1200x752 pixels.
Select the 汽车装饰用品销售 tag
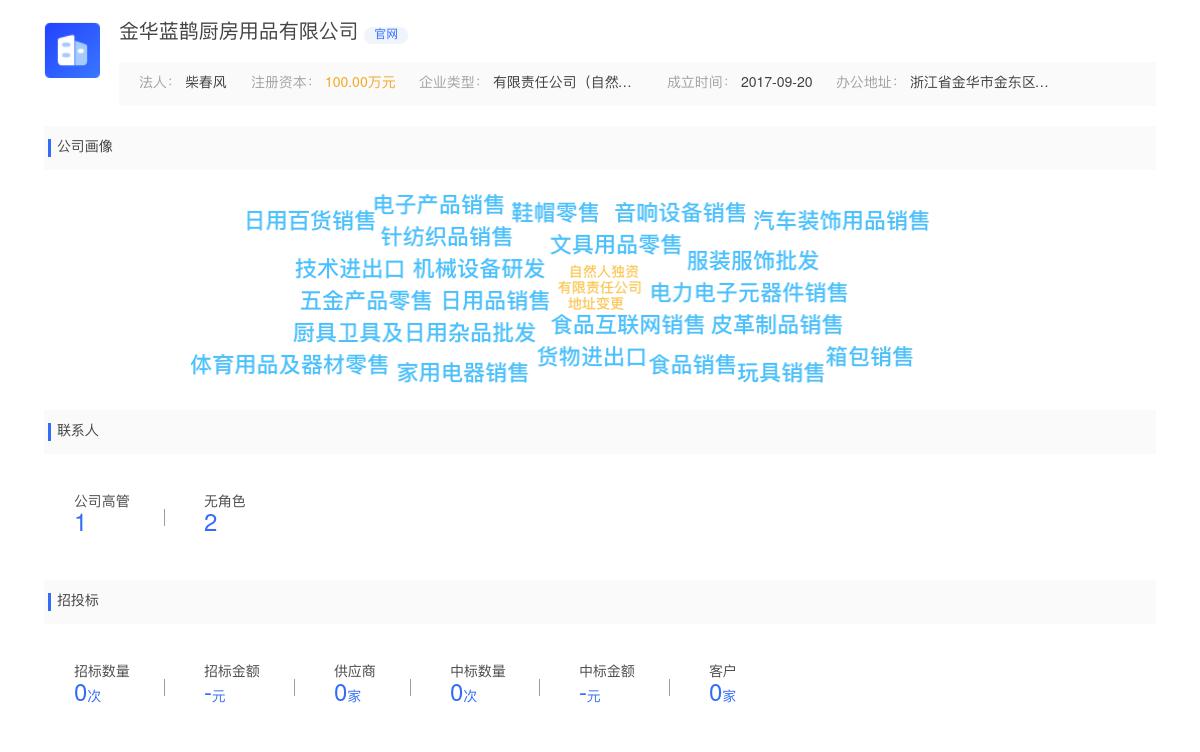pos(841,221)
